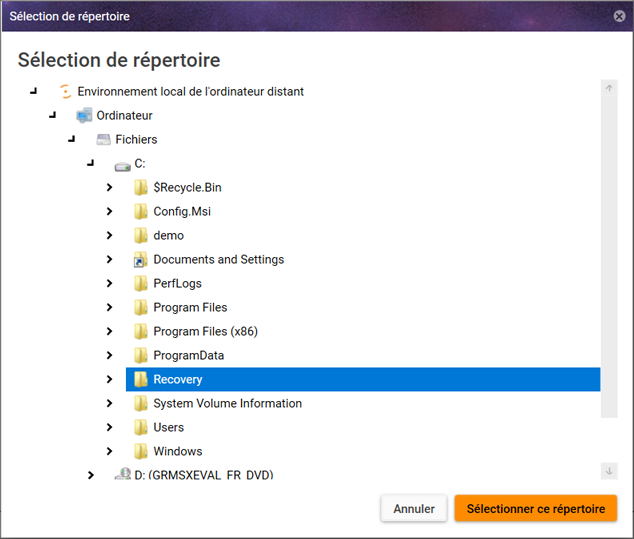Select the 'ProgramData' folder name

(188, 355)
